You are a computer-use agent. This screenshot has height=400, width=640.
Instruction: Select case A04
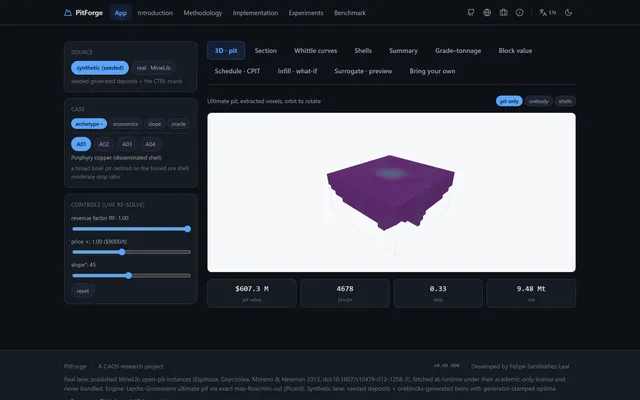click(150, 144)
